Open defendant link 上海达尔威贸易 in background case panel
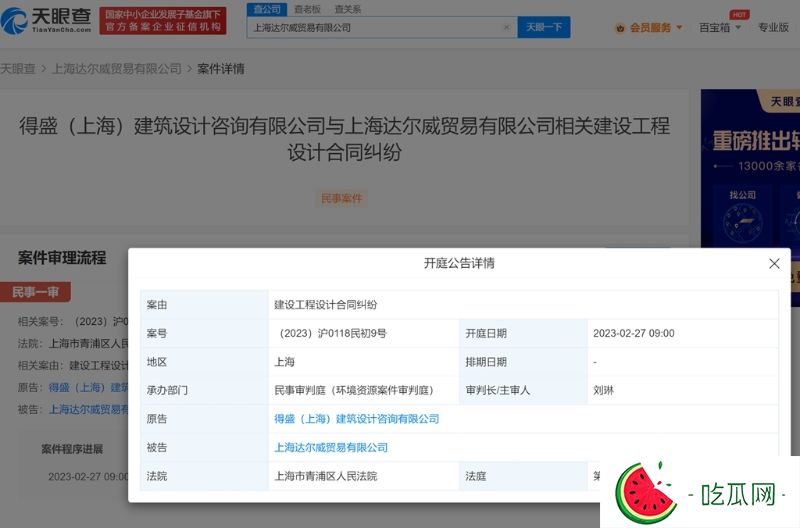This screenshot has height=528, width=800. click(x=88, y=409)
